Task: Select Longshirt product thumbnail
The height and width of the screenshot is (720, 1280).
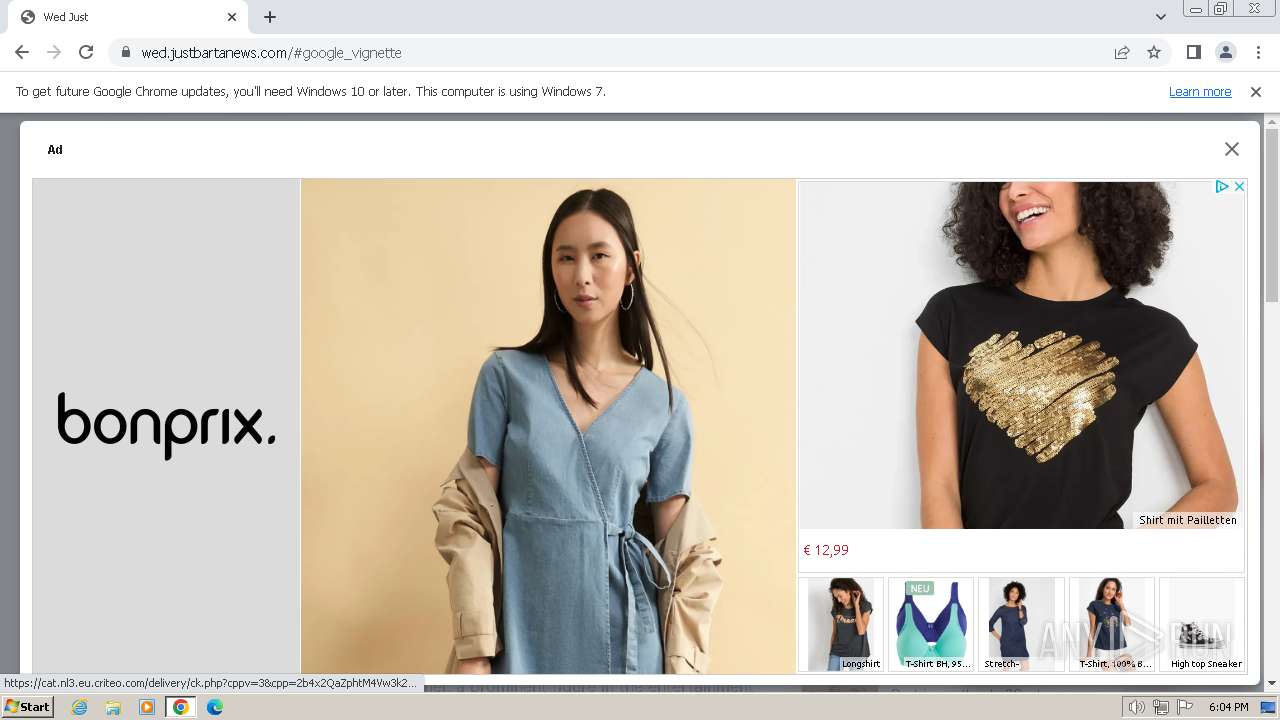Action: pyautogui.click(x=841, y=624)
